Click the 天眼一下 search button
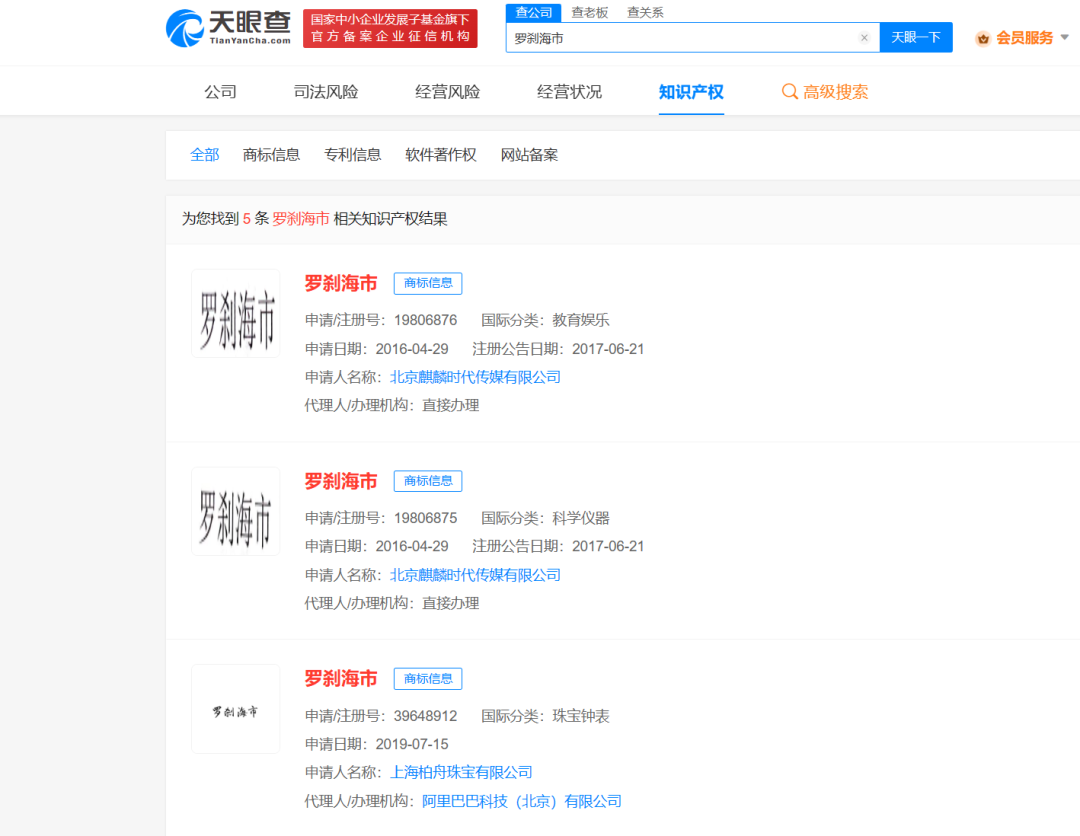The height and width of the screenshot is (836, 1080). tap(916, 37)
